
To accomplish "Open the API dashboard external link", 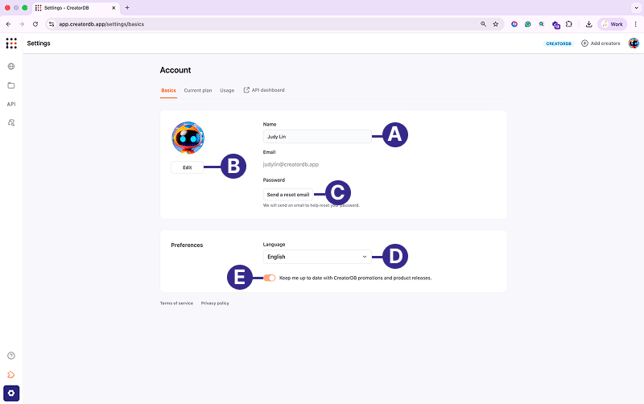I will pos(265,91).
